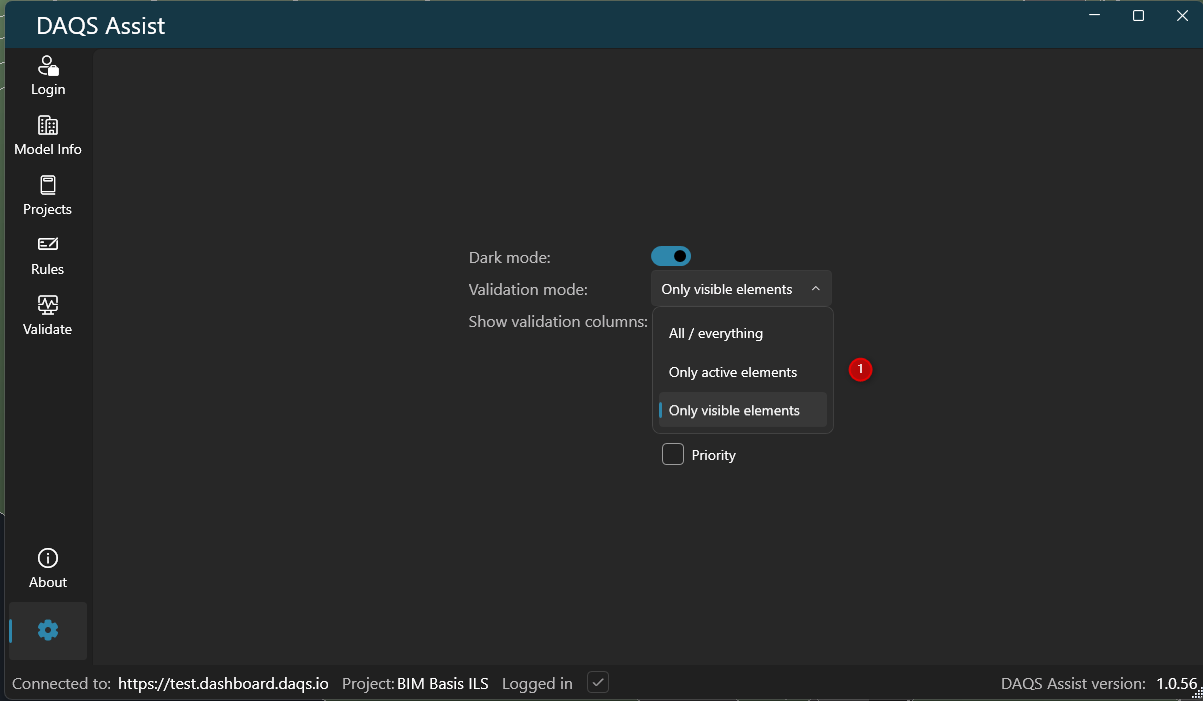The image size is (1203, 701).
Task: Open the Rules section
Action: (47, 256)
